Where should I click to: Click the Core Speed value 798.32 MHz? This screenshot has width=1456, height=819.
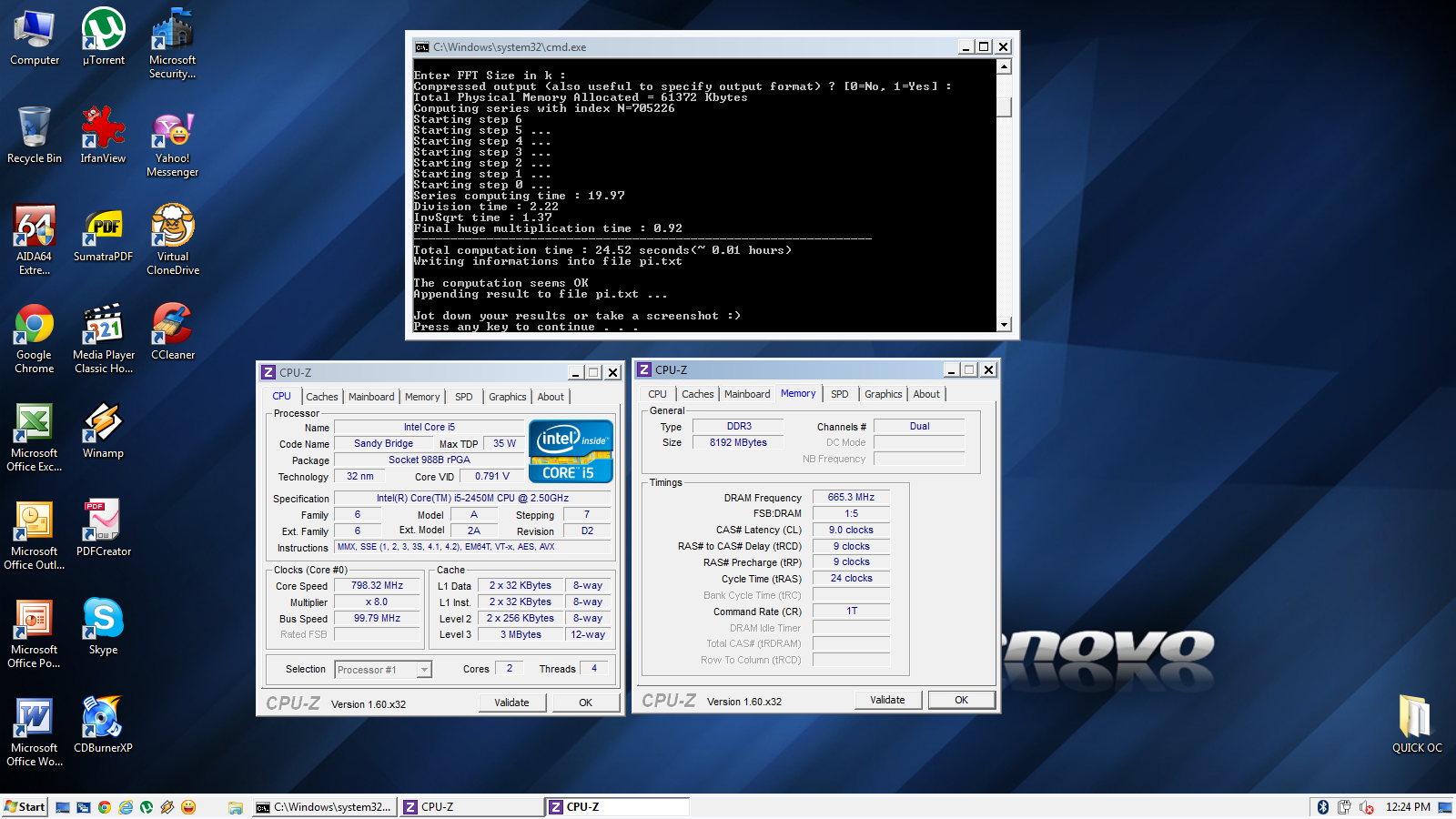click(x=378, y=586)
